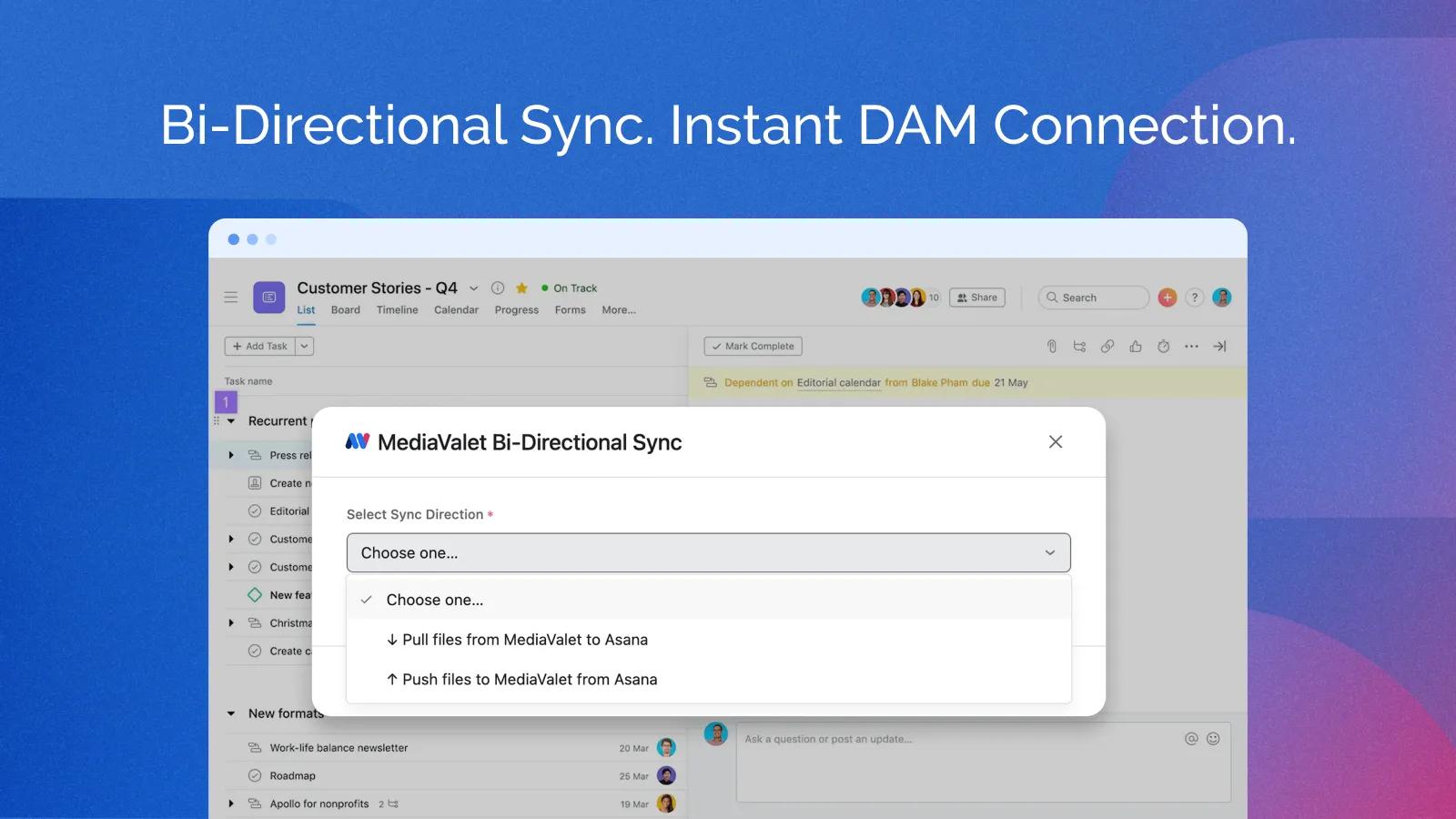Click the attachment paperclip icon
This screenshot has width=1456, height=819.
tap(1052, 346)
